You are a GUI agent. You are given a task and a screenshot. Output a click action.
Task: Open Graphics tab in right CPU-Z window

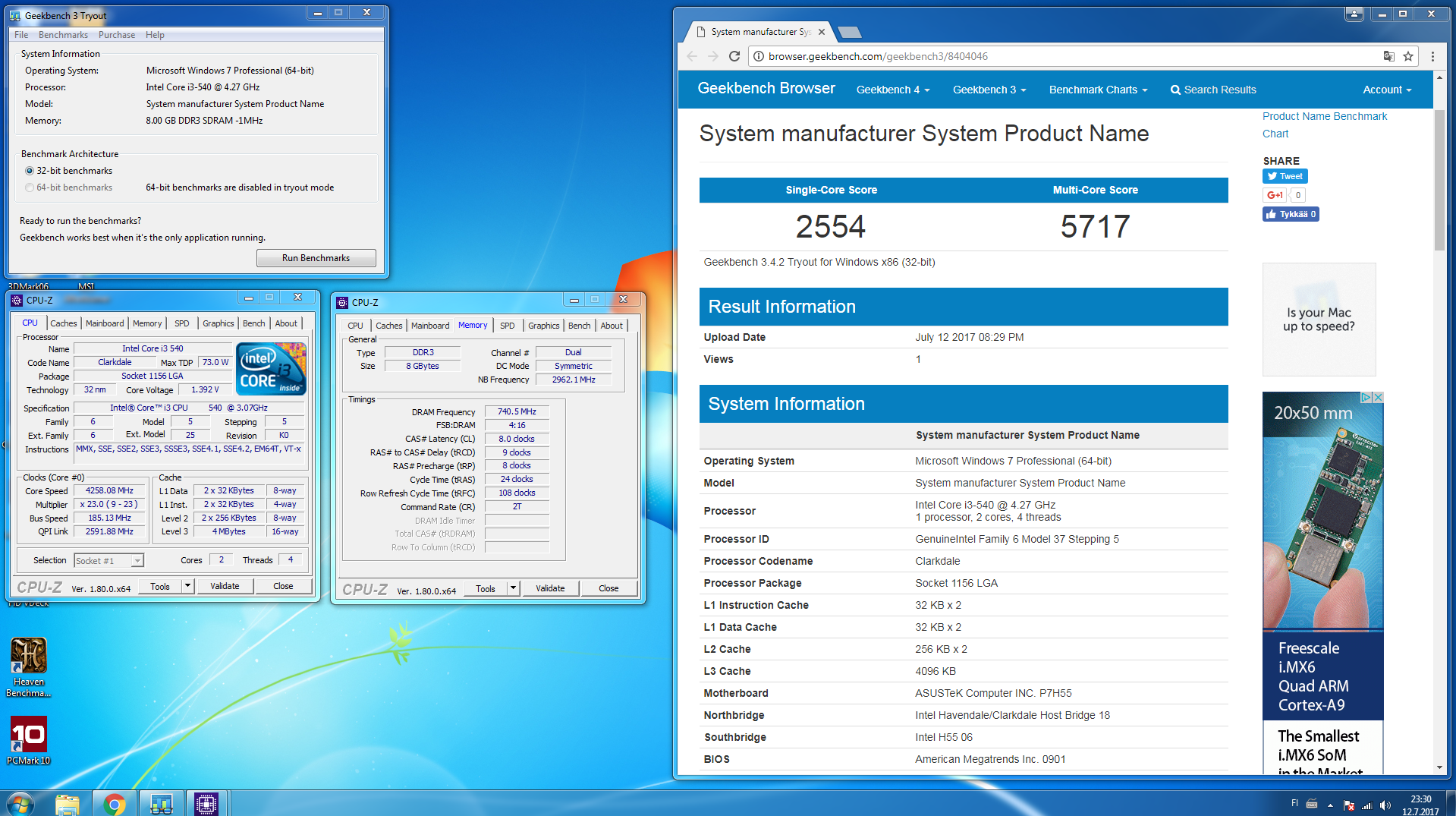pyautogui.click(x=543, y=326)
